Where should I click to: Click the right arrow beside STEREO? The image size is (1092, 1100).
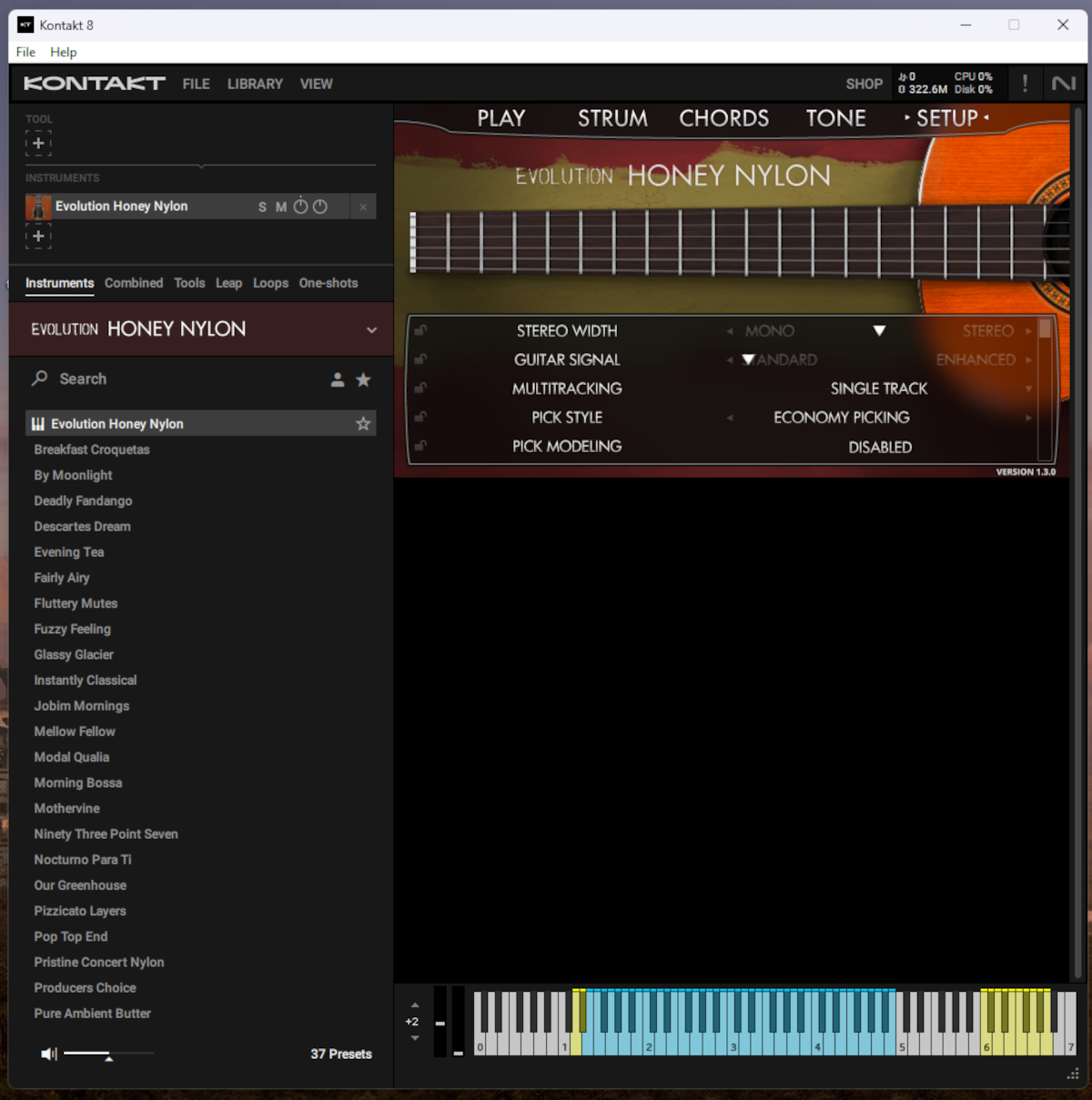[x=1028, y=331]
